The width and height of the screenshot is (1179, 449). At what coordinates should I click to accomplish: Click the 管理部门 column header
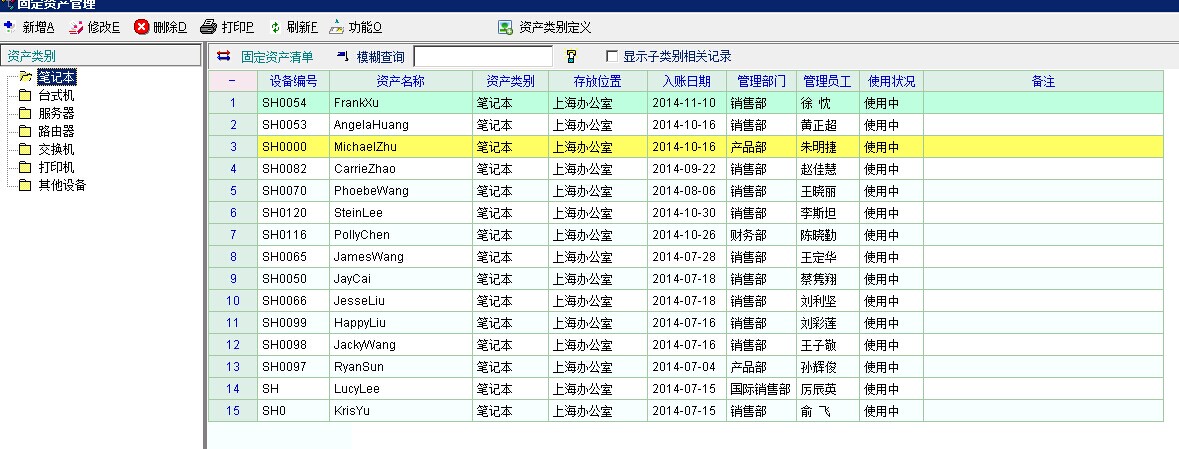[x=761, y=81]
